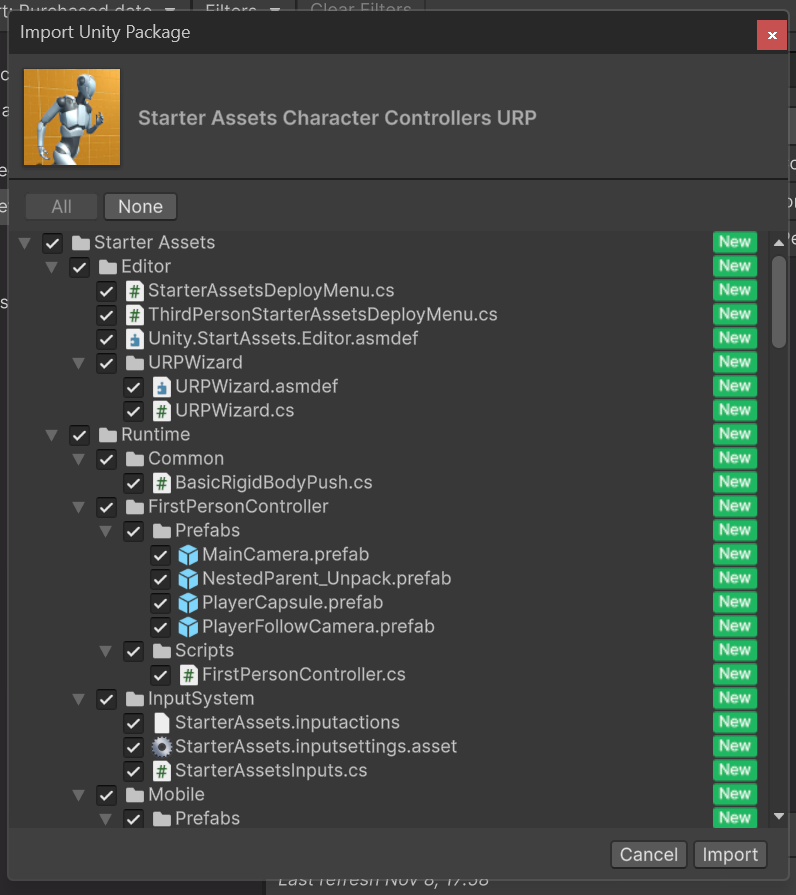Click the folder icon next to URPWizard
Viewport: 796px width, 895px height.
coord(134,363)
